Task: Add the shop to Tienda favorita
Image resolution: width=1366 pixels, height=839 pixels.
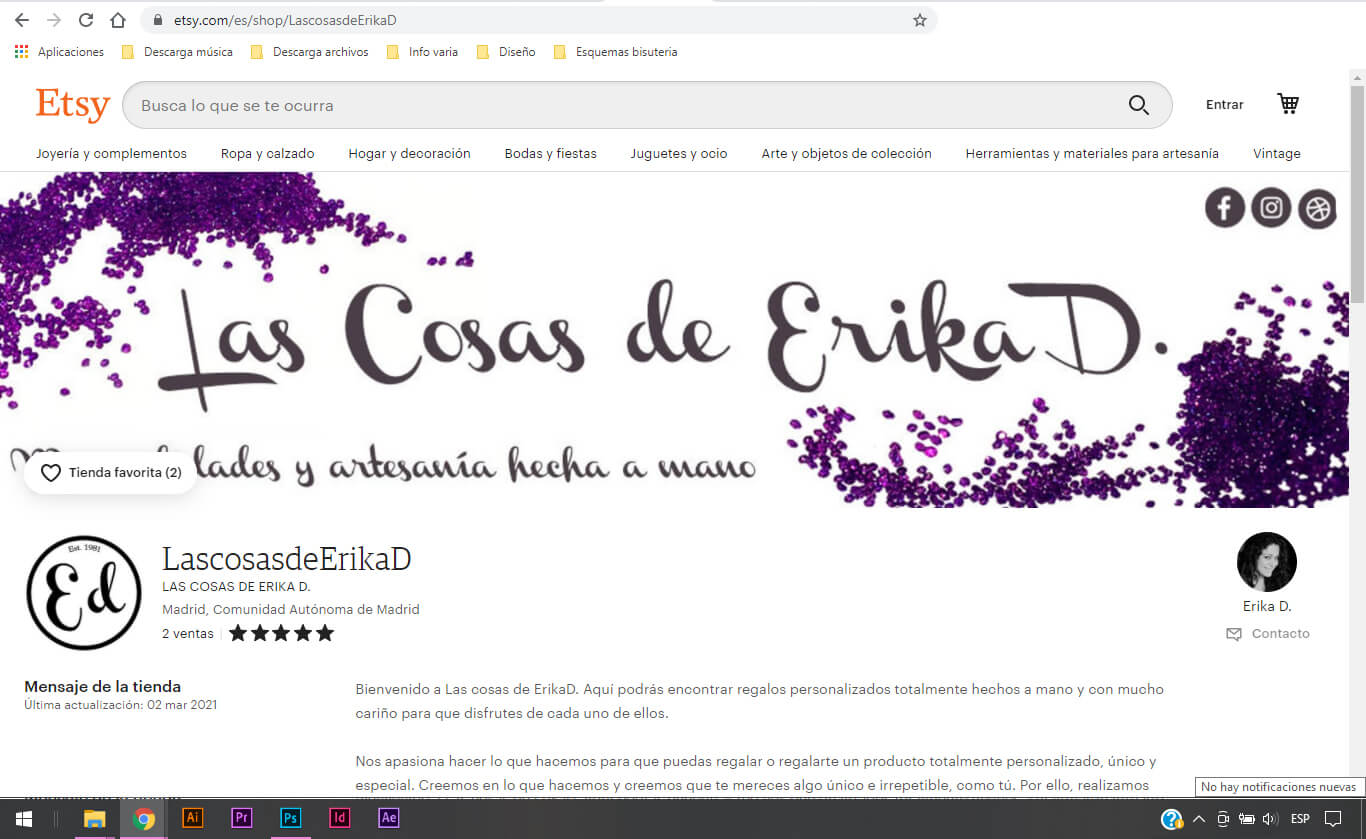Action: [110, 472]
